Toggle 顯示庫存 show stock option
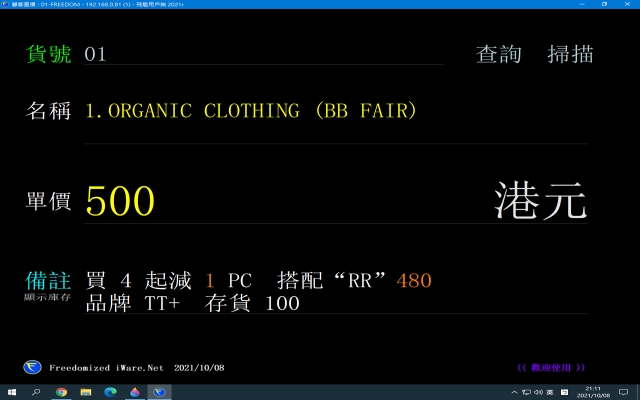 tap(47, 298)
